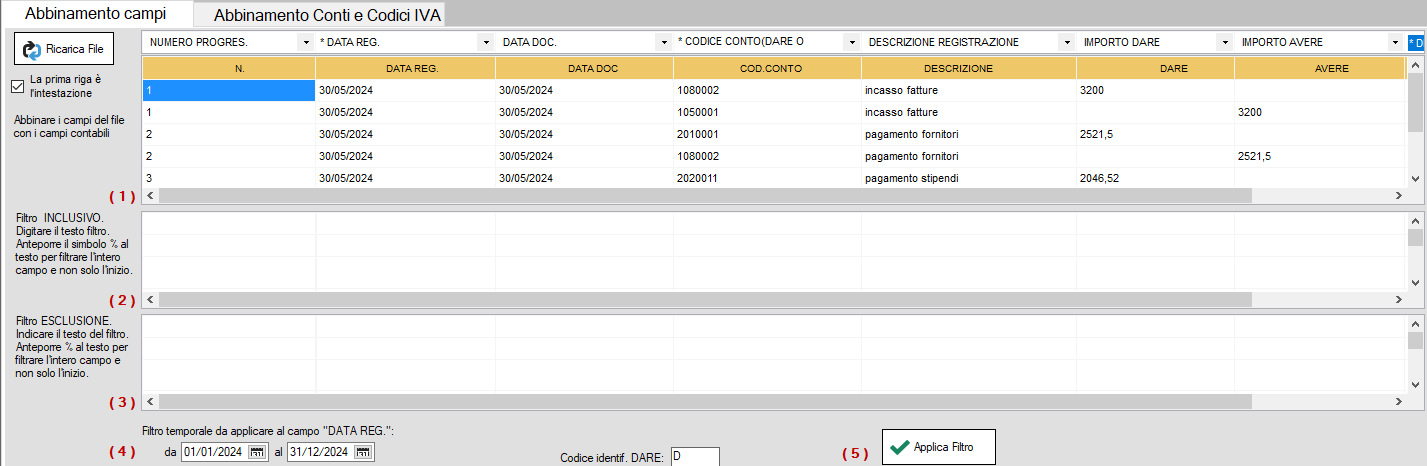
Task: Switch to Abbinamento campi tab
Action: click(96, 14)
